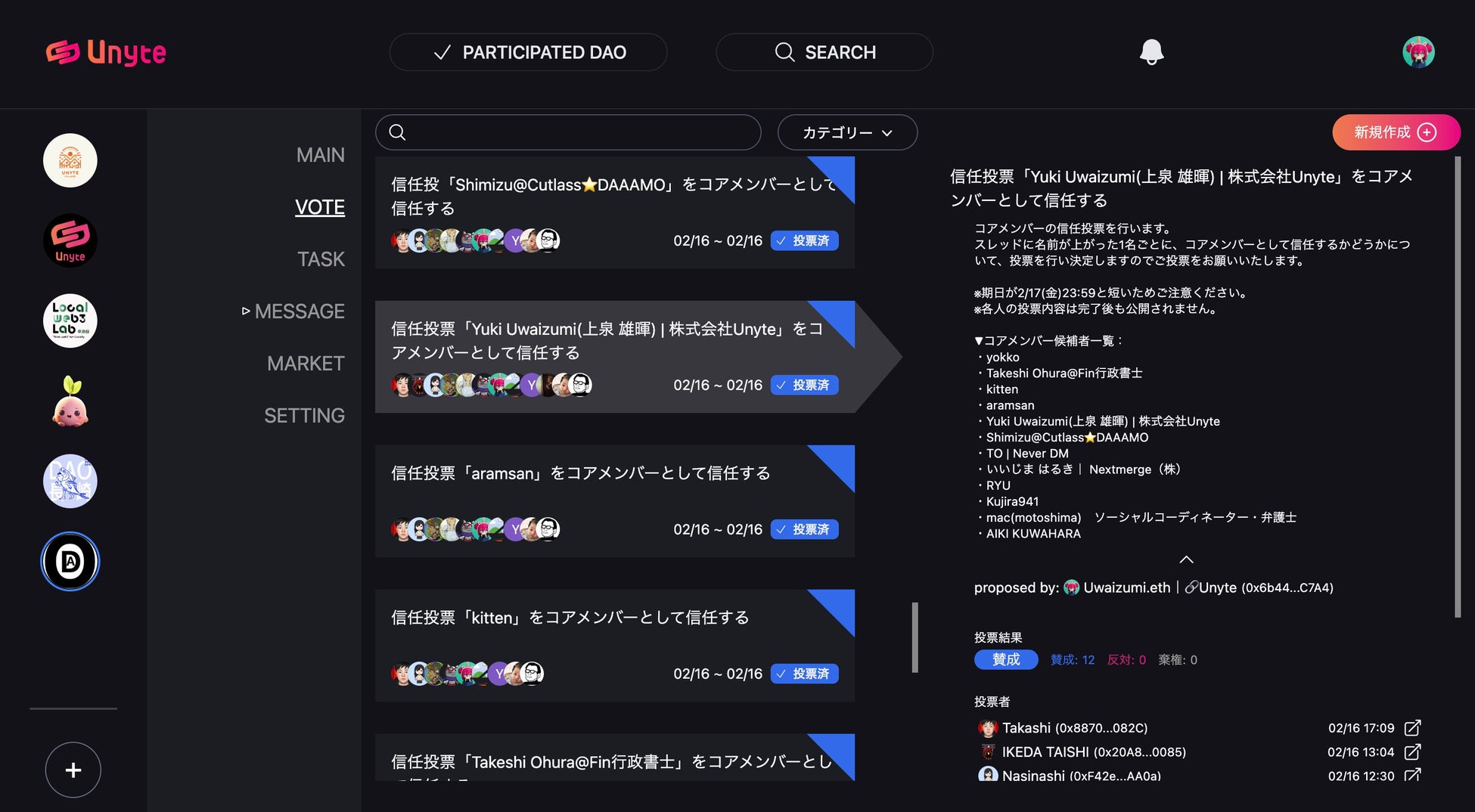Image resolution: width=1475 pixels, height=812 pixels.
Task: Click the IKEDA TAISHI (0x20A8...0085) voter name
Action: click(1094, 752)
